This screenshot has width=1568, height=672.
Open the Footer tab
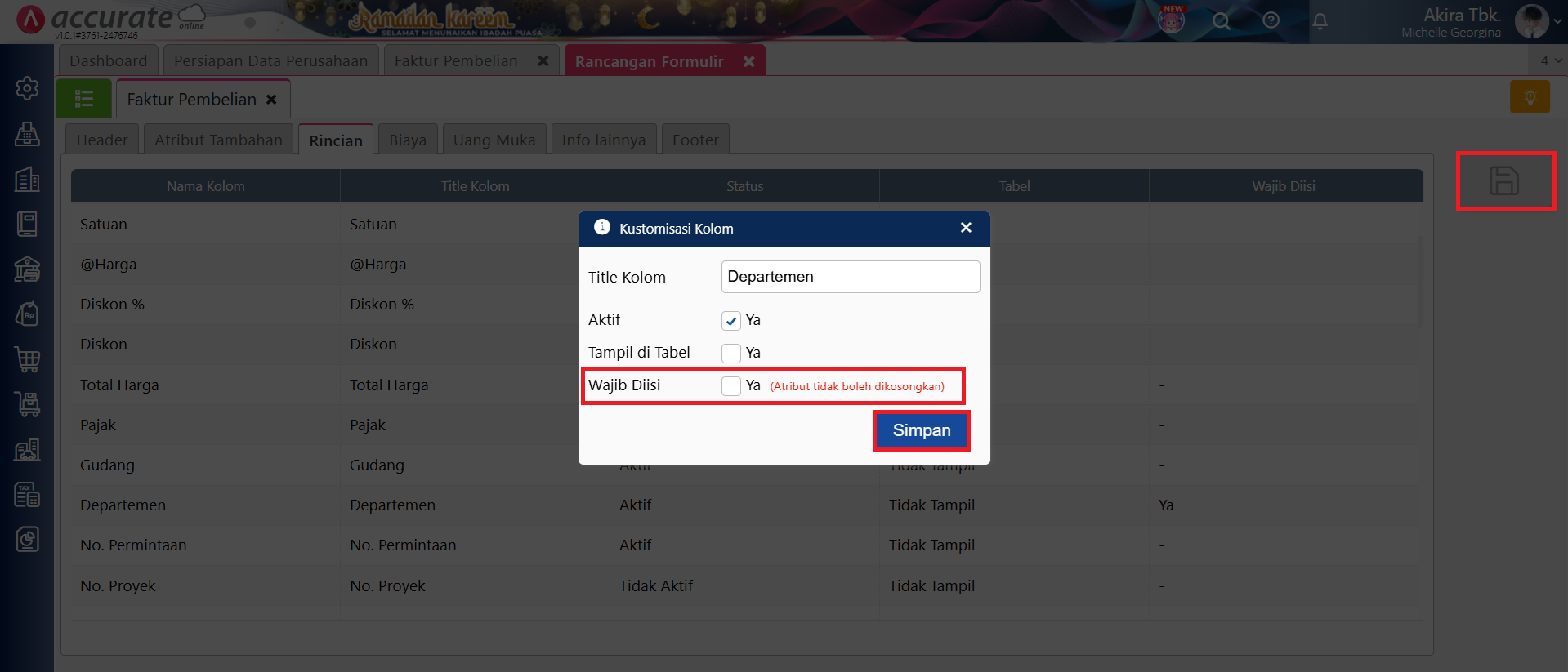click(695, 140)
